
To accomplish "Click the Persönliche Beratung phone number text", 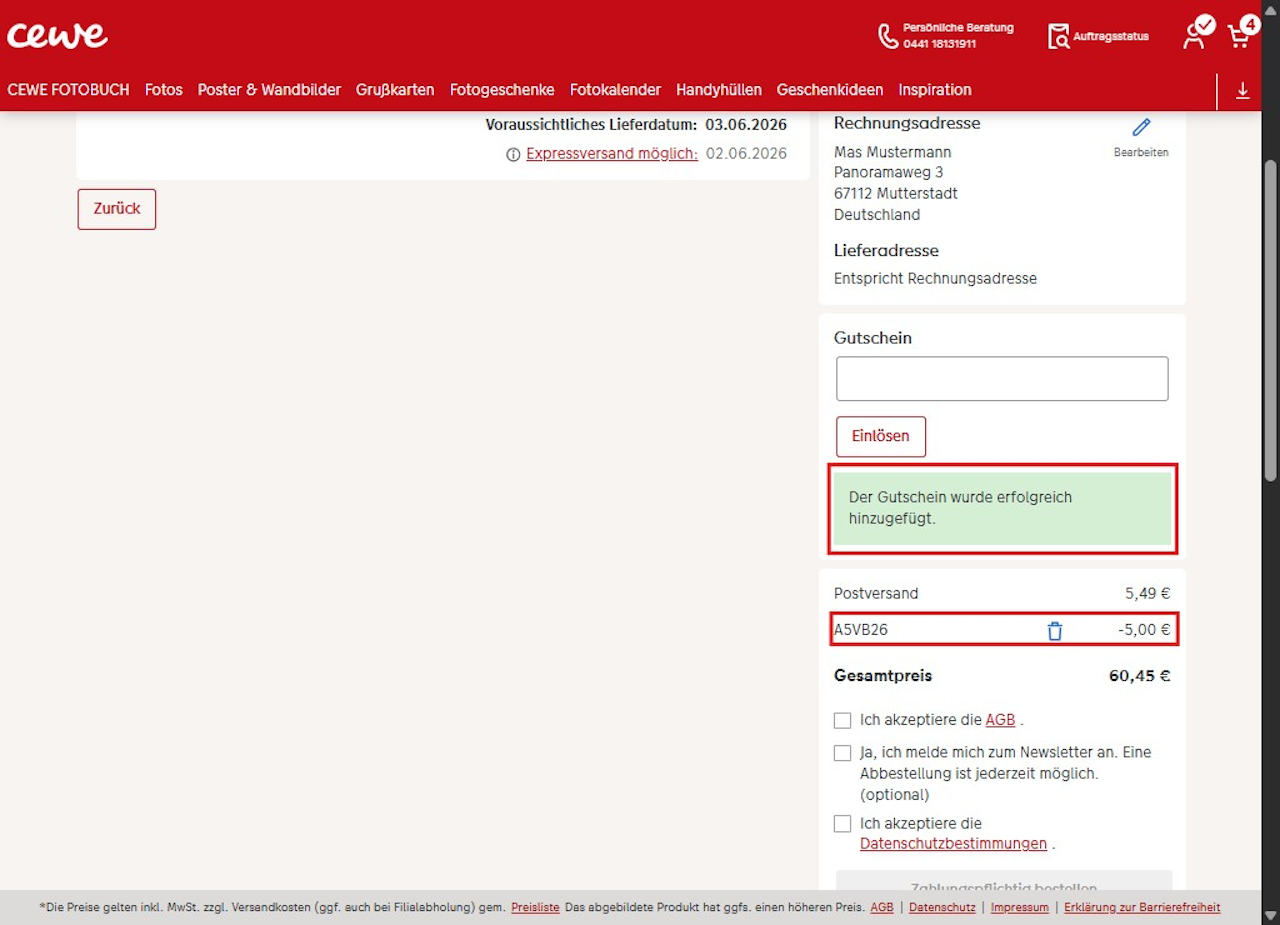I will click(x=940, y=44).
